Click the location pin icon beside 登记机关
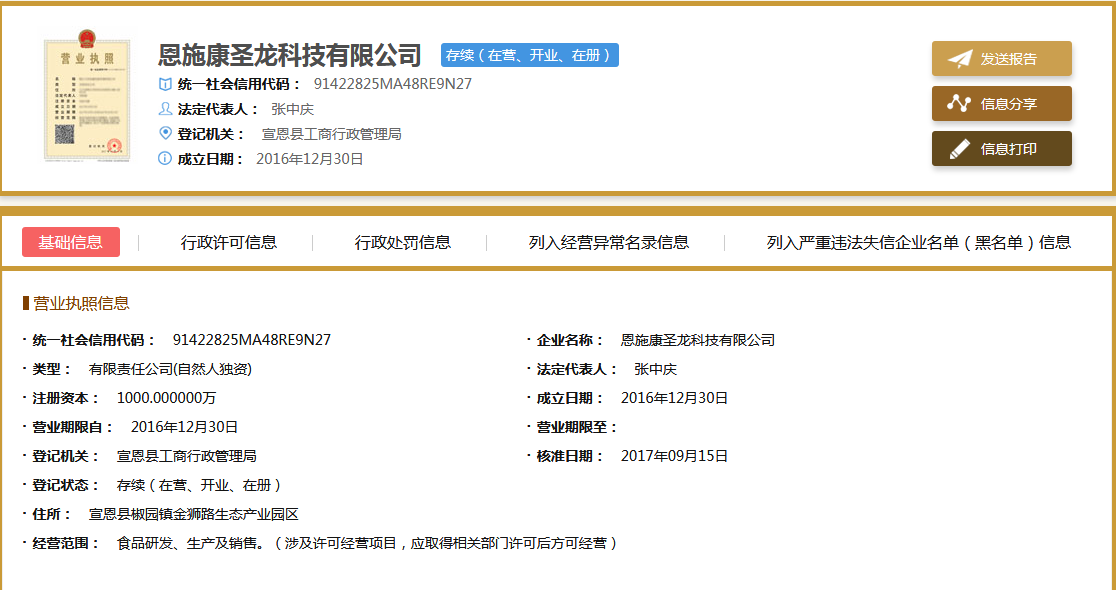The width and height of the screenshot is (1116, 590). [165, 134]
